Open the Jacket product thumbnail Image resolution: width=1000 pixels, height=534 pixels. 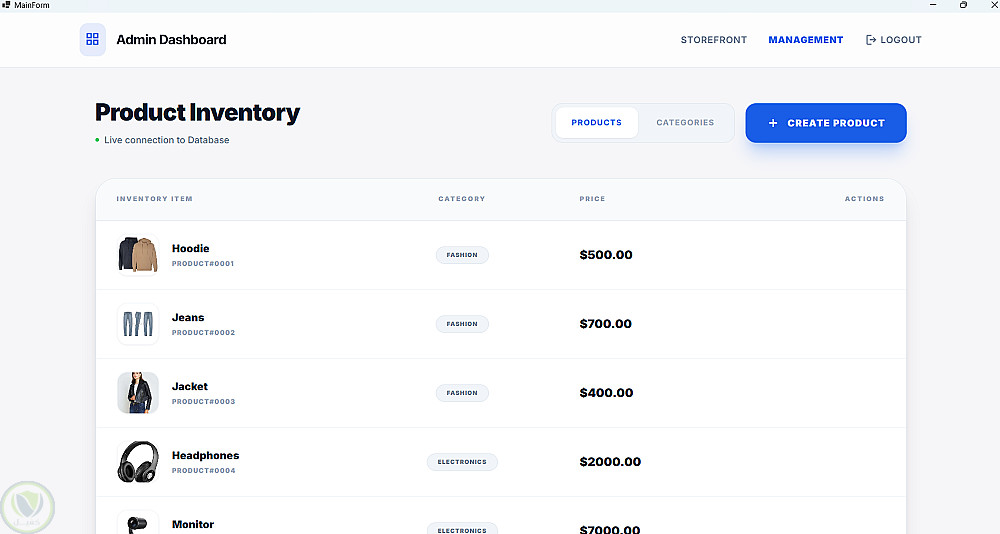(x=138, y=393)
